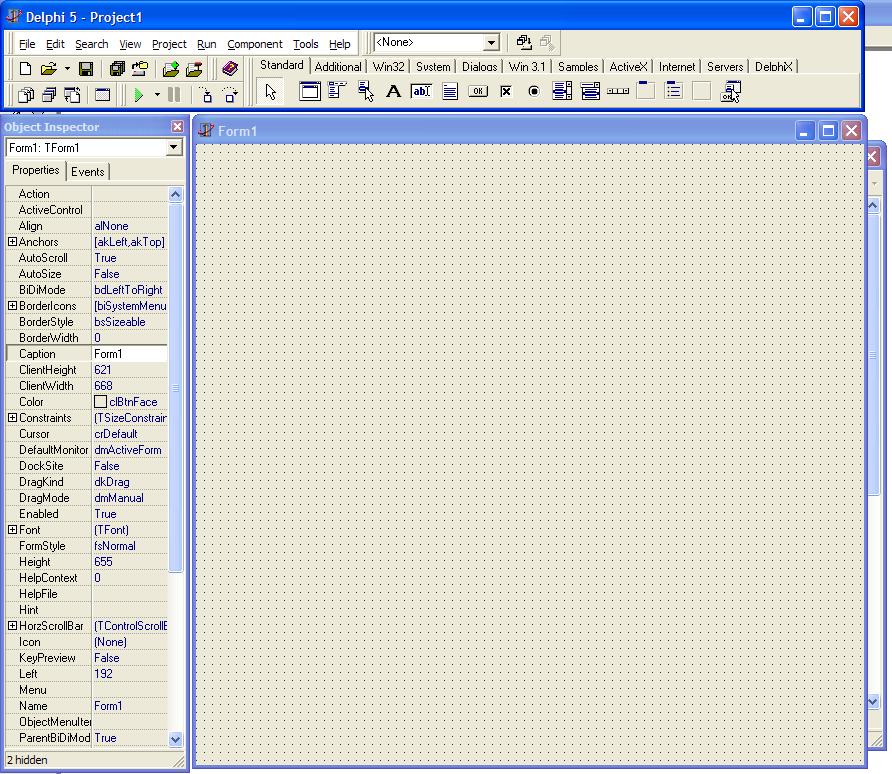This screenshot has width=892, height=774.
Task: Click Remove file from project icon
Action: (195, 69)
